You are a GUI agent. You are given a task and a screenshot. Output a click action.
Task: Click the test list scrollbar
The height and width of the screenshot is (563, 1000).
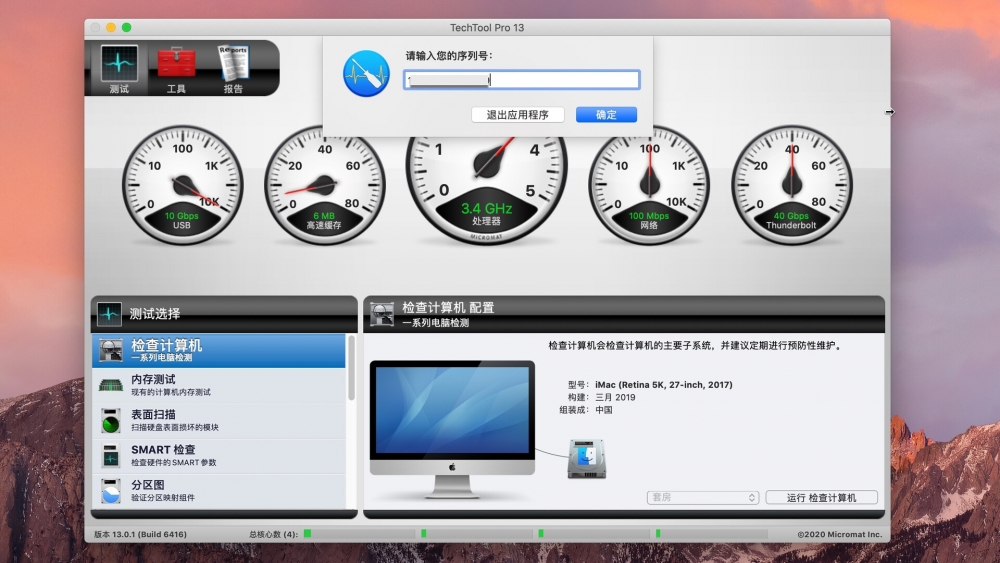click(x=351, y=368)
